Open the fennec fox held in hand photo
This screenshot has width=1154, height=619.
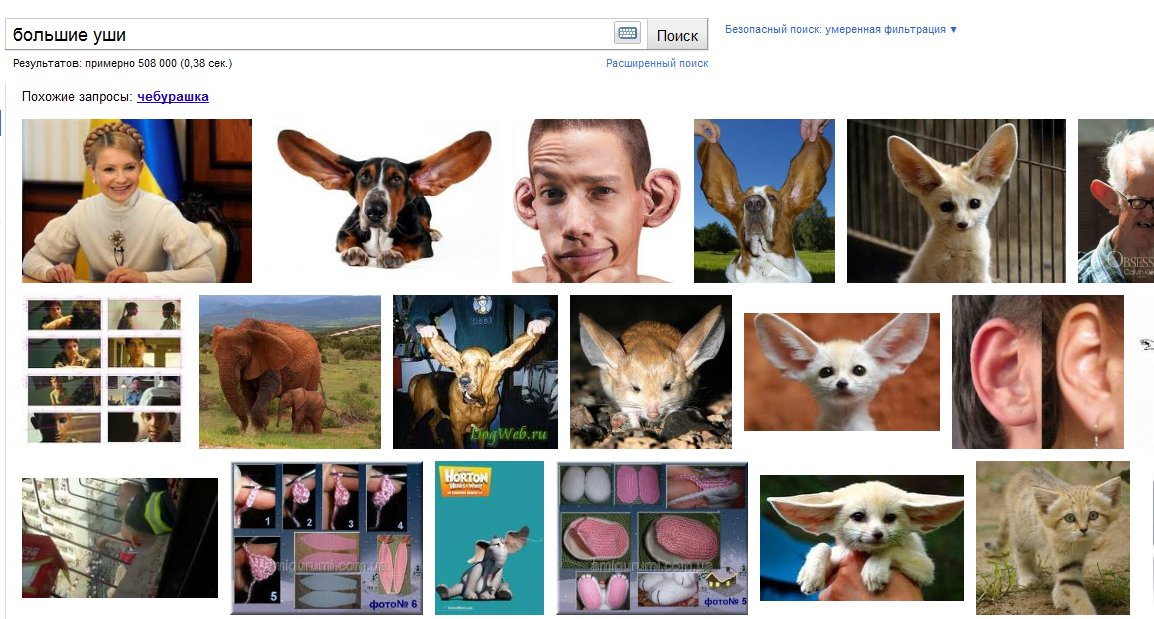click(861, 537)
